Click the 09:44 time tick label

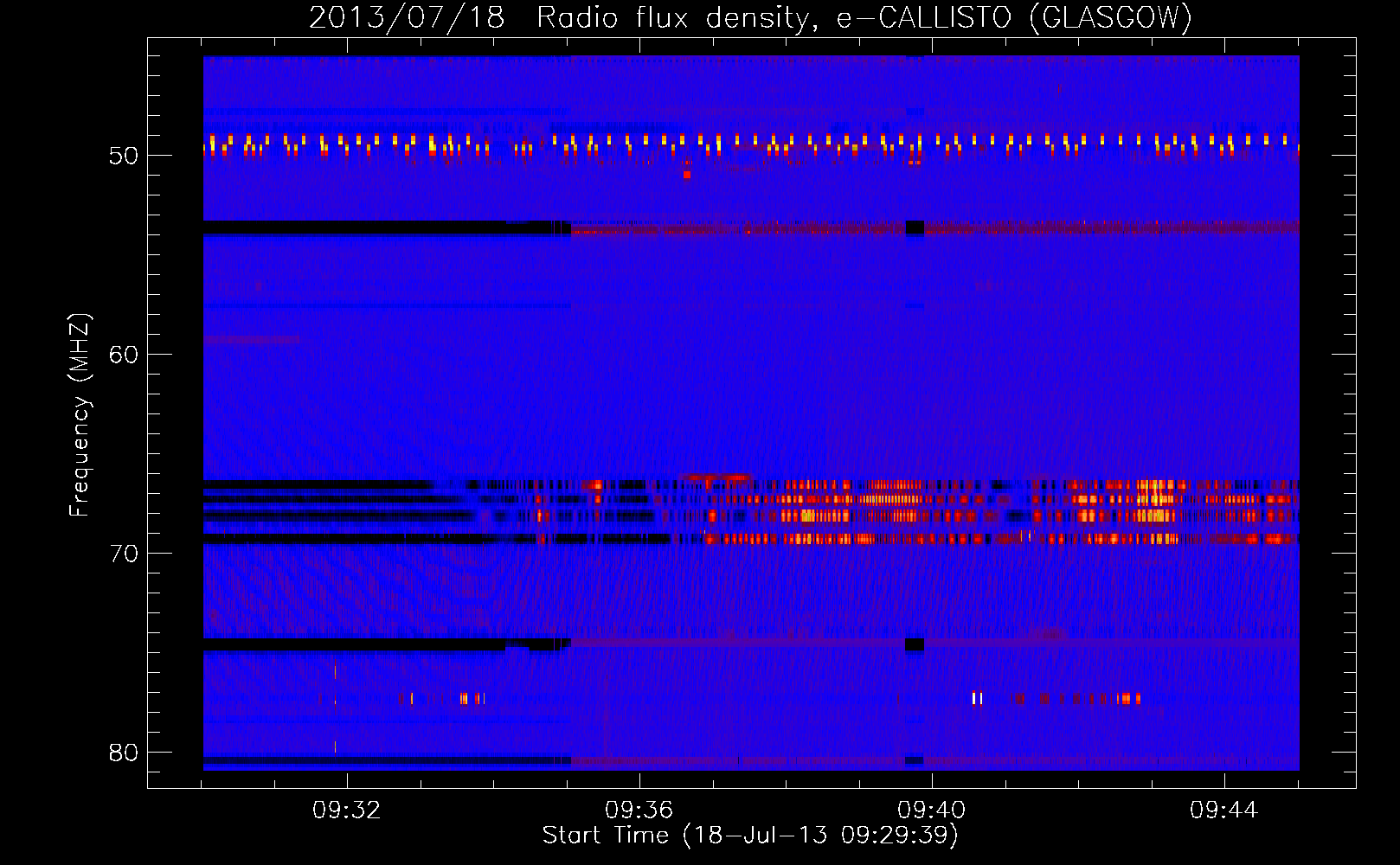tap(1223, 811)
